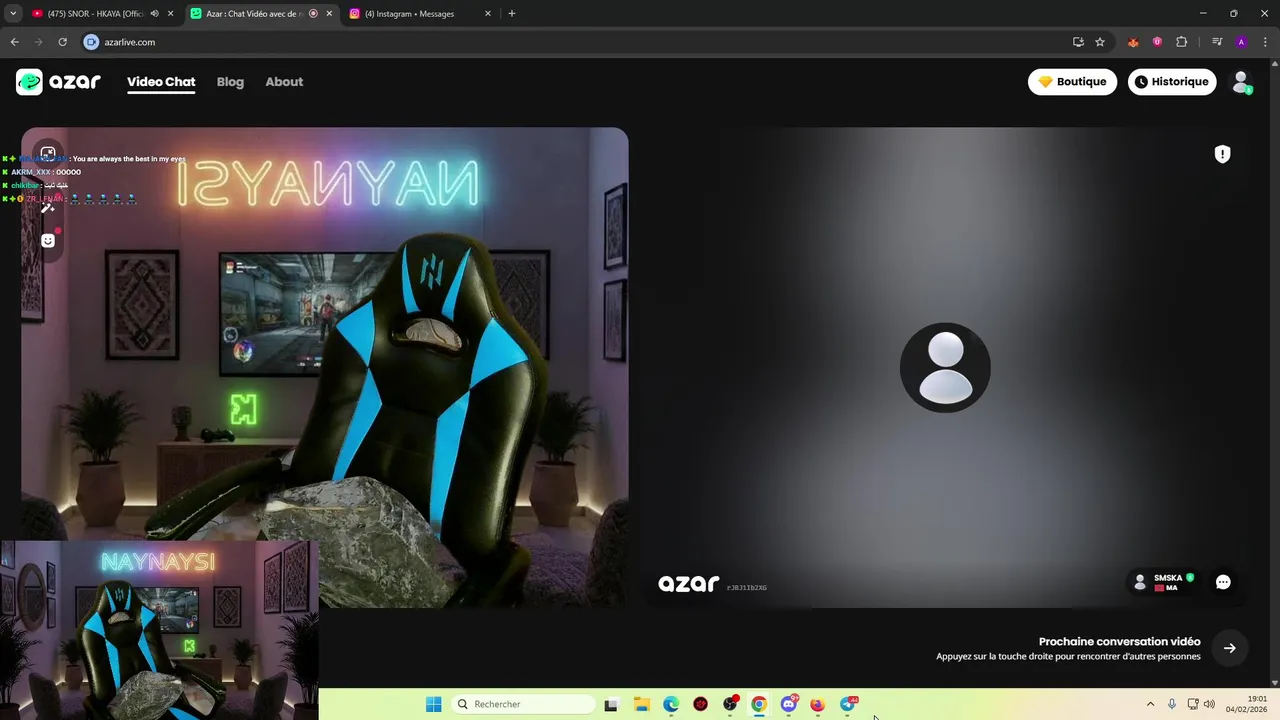Open a new browser tab
The width and height of the screenshot is (1280, 720).
pyautogui.click(x=512, y=14)
